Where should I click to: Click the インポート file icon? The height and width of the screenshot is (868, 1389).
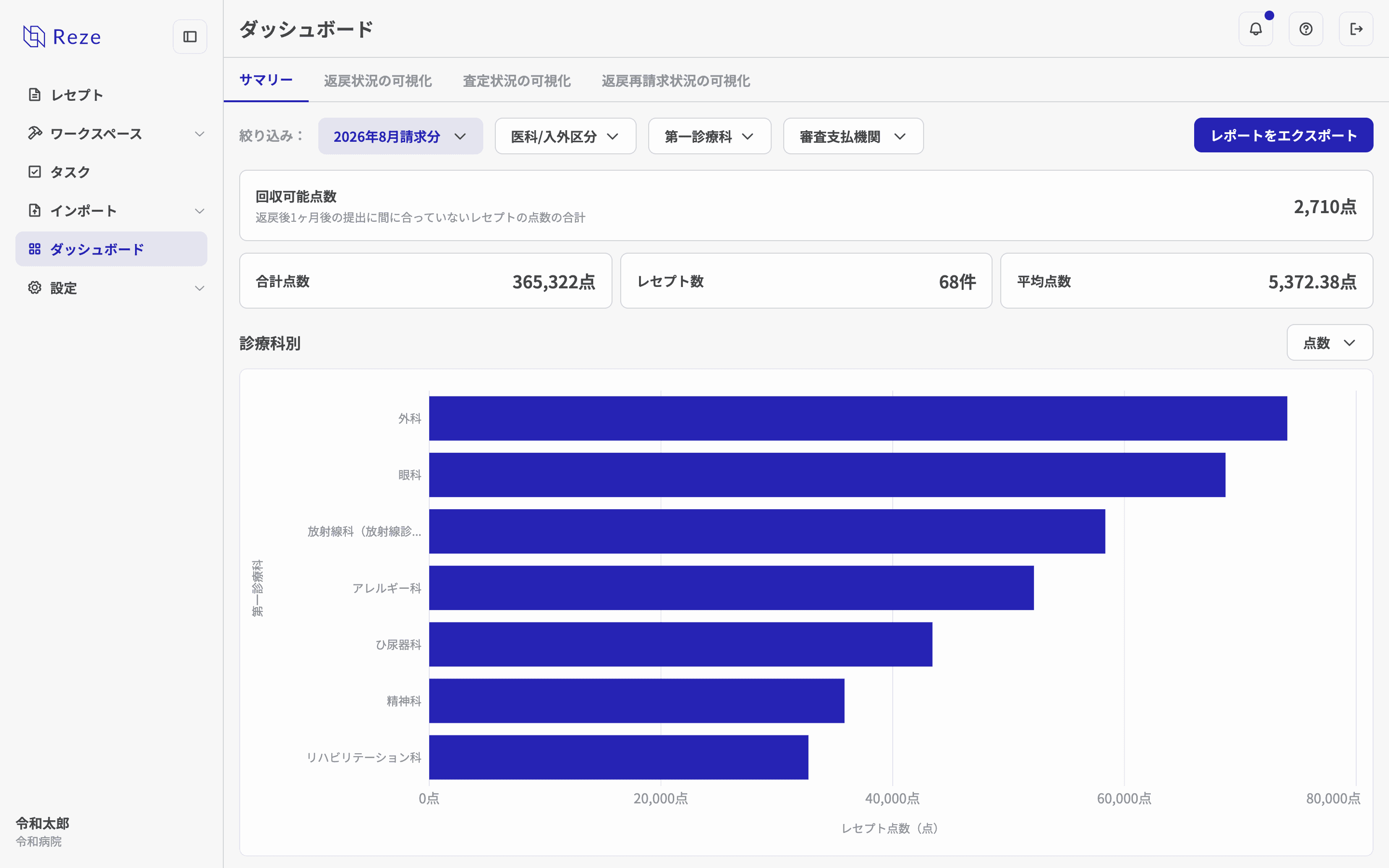[34, 210]
